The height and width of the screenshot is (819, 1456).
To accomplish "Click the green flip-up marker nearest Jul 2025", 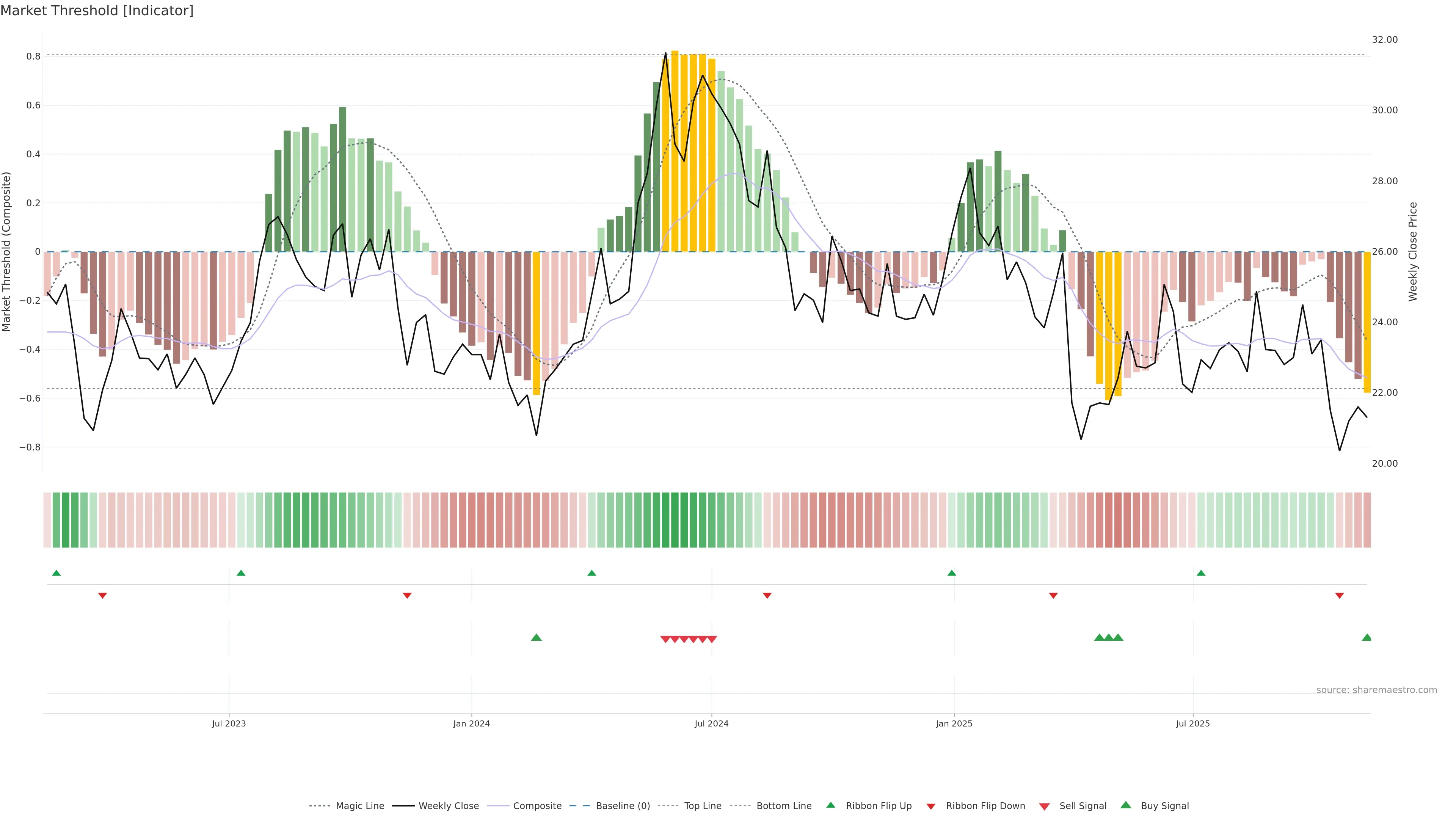I will tap(1201, 573).
